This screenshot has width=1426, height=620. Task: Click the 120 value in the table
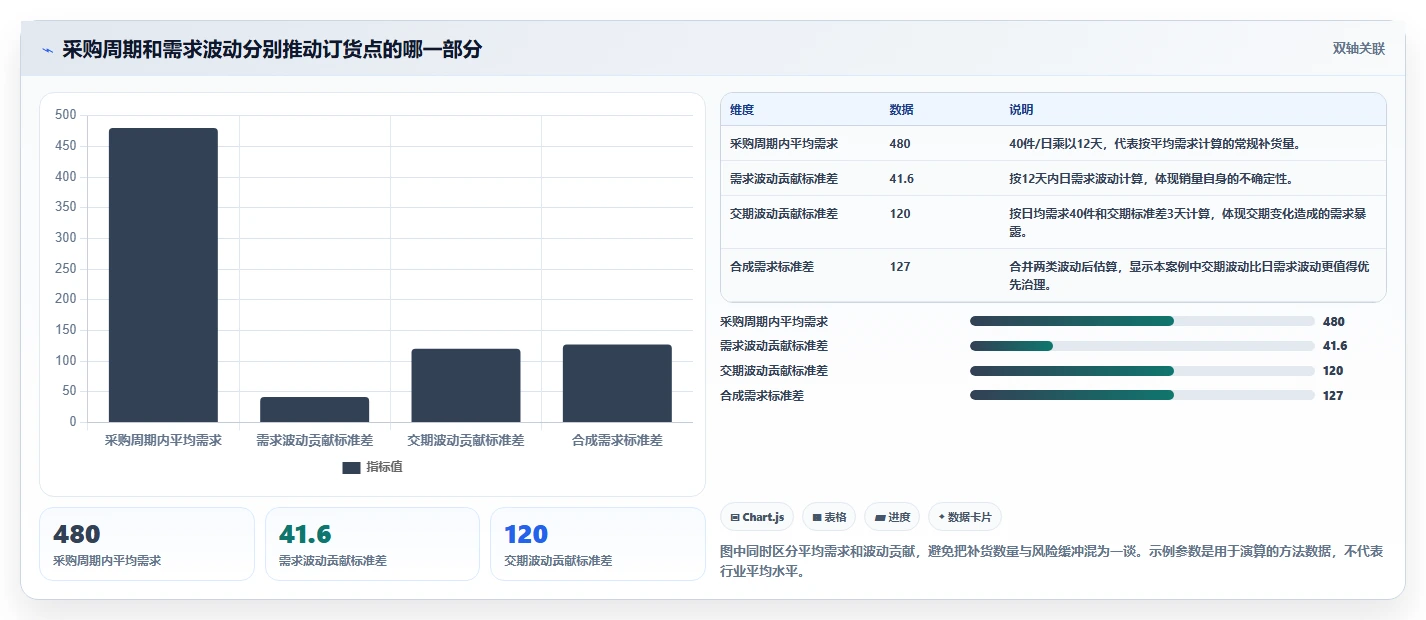[x=900, y=214]
